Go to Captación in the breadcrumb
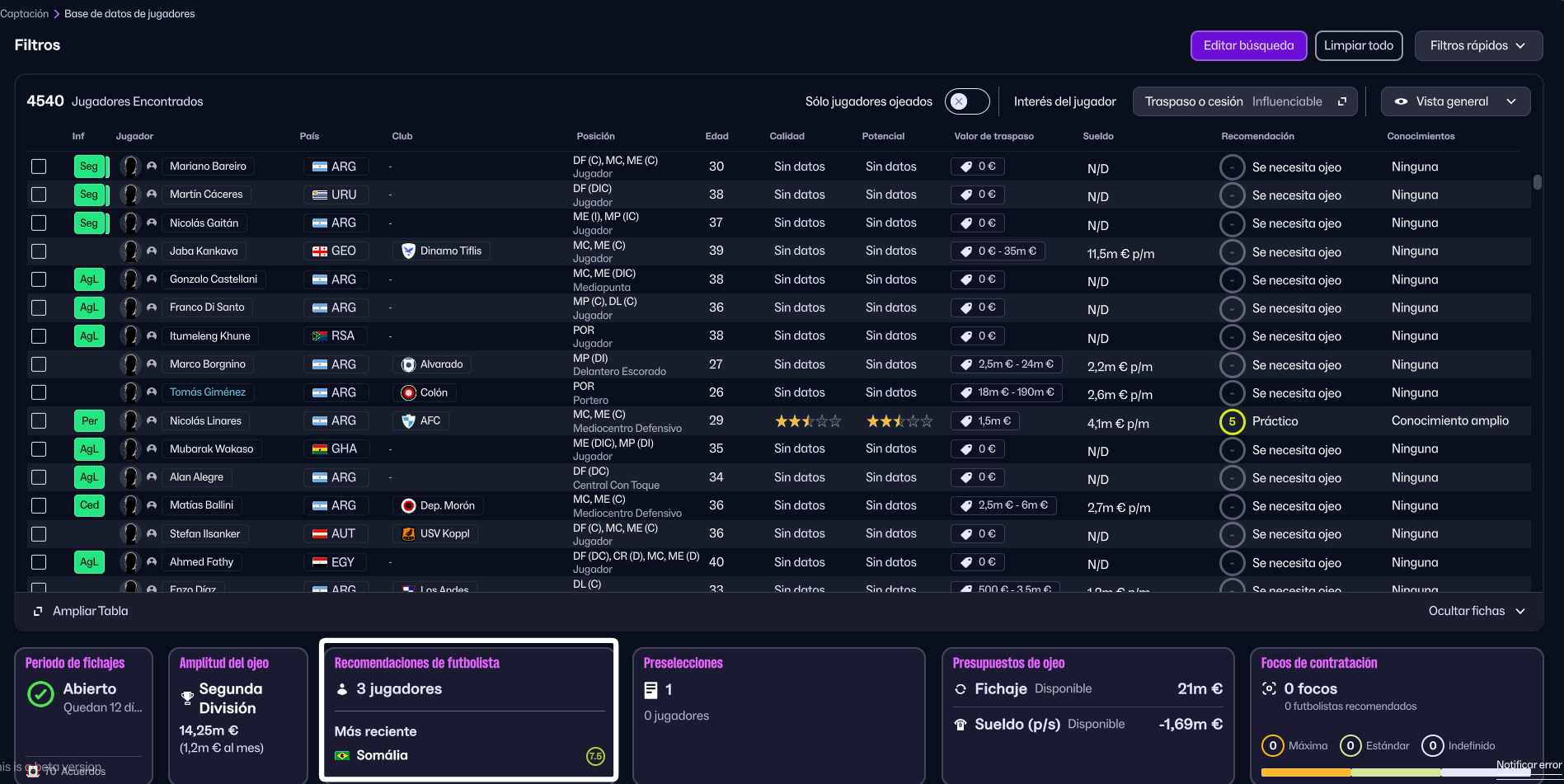The image size is (1564, 784). [25, 14]
